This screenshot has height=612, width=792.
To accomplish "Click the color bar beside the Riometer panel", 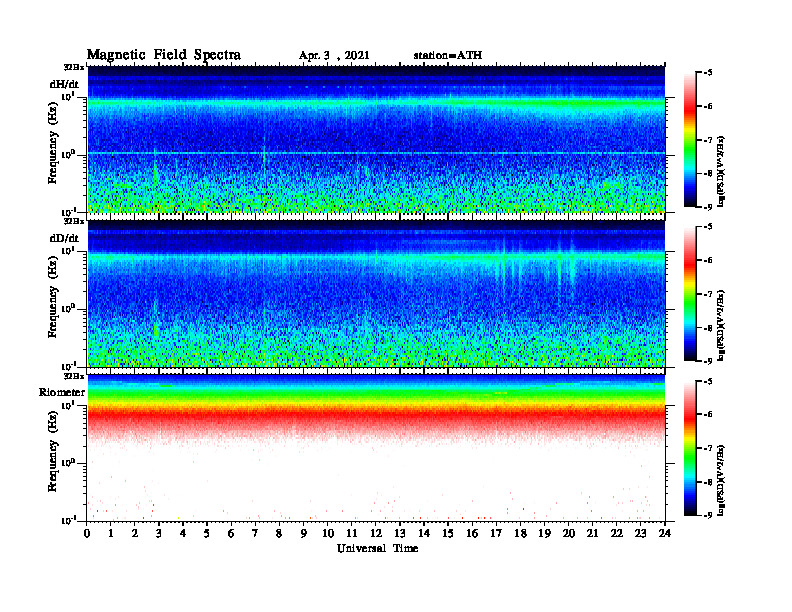I will 689,448.
